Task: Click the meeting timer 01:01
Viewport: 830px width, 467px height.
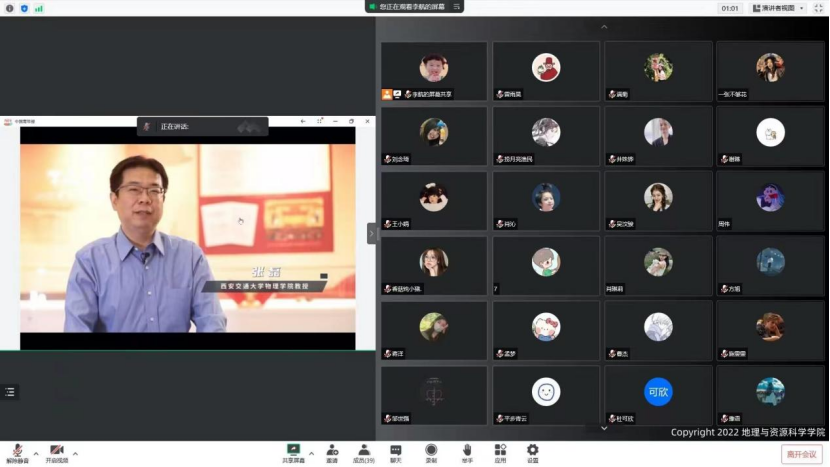Action: pyautogui.click(x=730, y=8)
